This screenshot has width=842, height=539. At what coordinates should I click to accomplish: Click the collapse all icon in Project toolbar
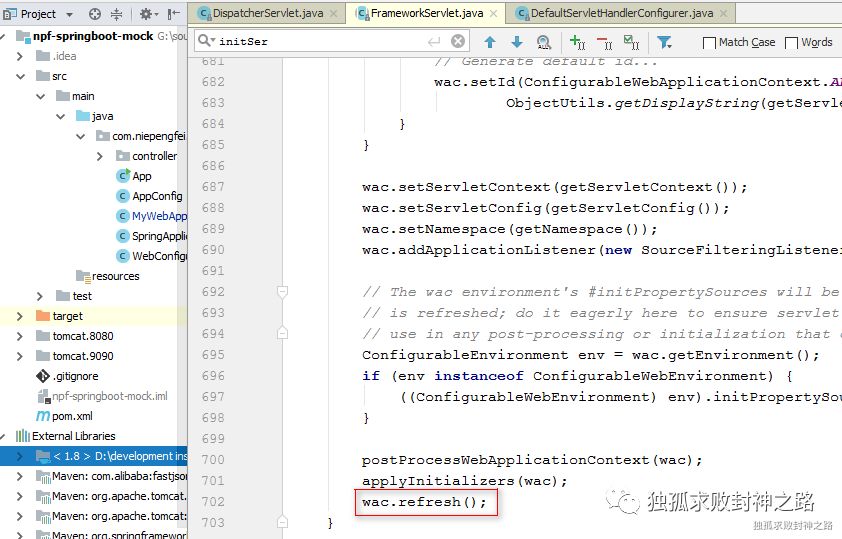[x=117, y=14]
